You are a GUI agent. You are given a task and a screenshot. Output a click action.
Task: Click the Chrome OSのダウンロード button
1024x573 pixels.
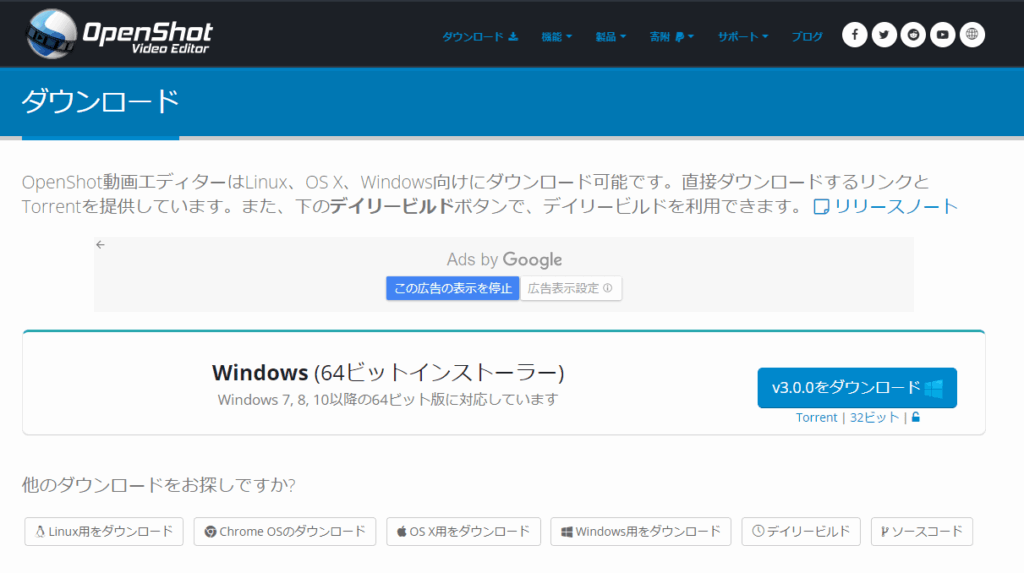tap(285, 531)
